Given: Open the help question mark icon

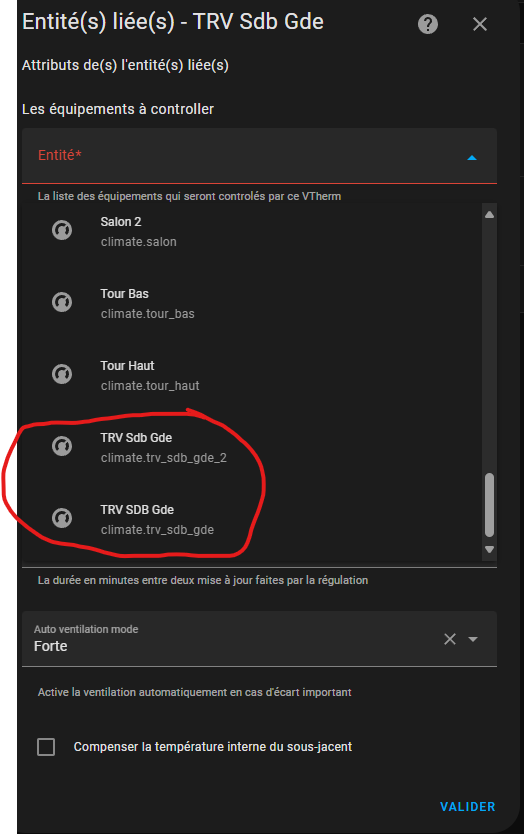Looking at the screenshot, I should click(x=428, y=24).
